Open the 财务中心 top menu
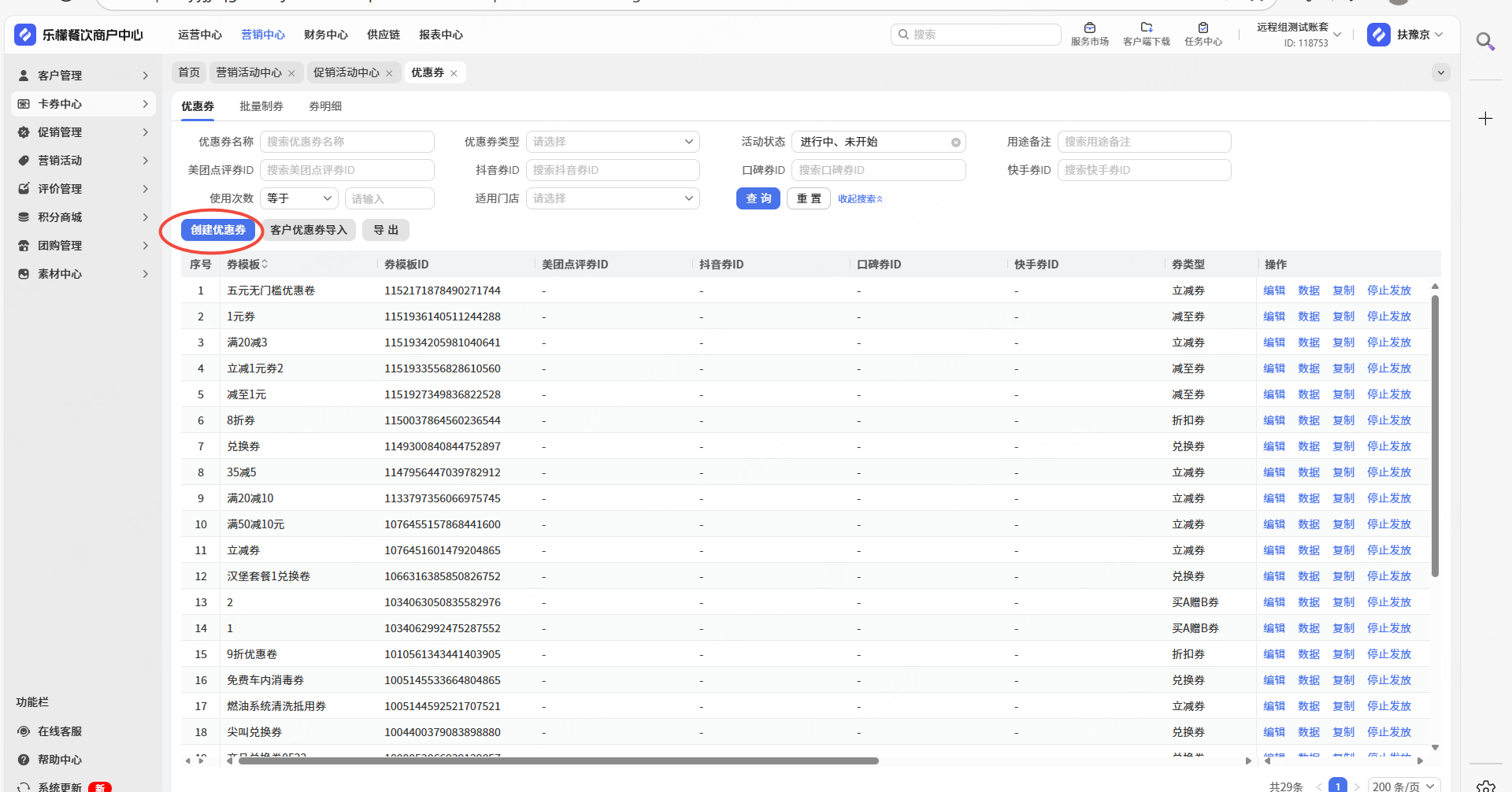The width and height of the screenshot is (1512, 792). (325, 35)
